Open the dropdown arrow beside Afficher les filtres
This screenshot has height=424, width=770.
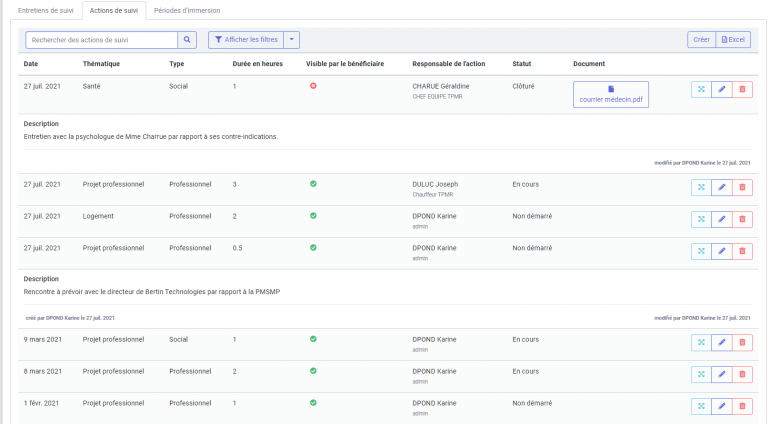291,40
